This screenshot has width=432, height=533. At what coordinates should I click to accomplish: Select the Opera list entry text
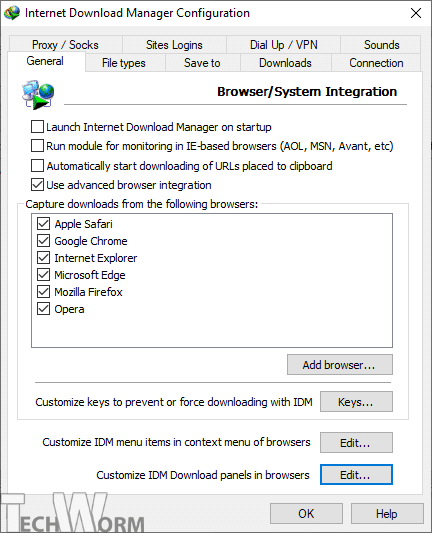[x=69, y=309]
